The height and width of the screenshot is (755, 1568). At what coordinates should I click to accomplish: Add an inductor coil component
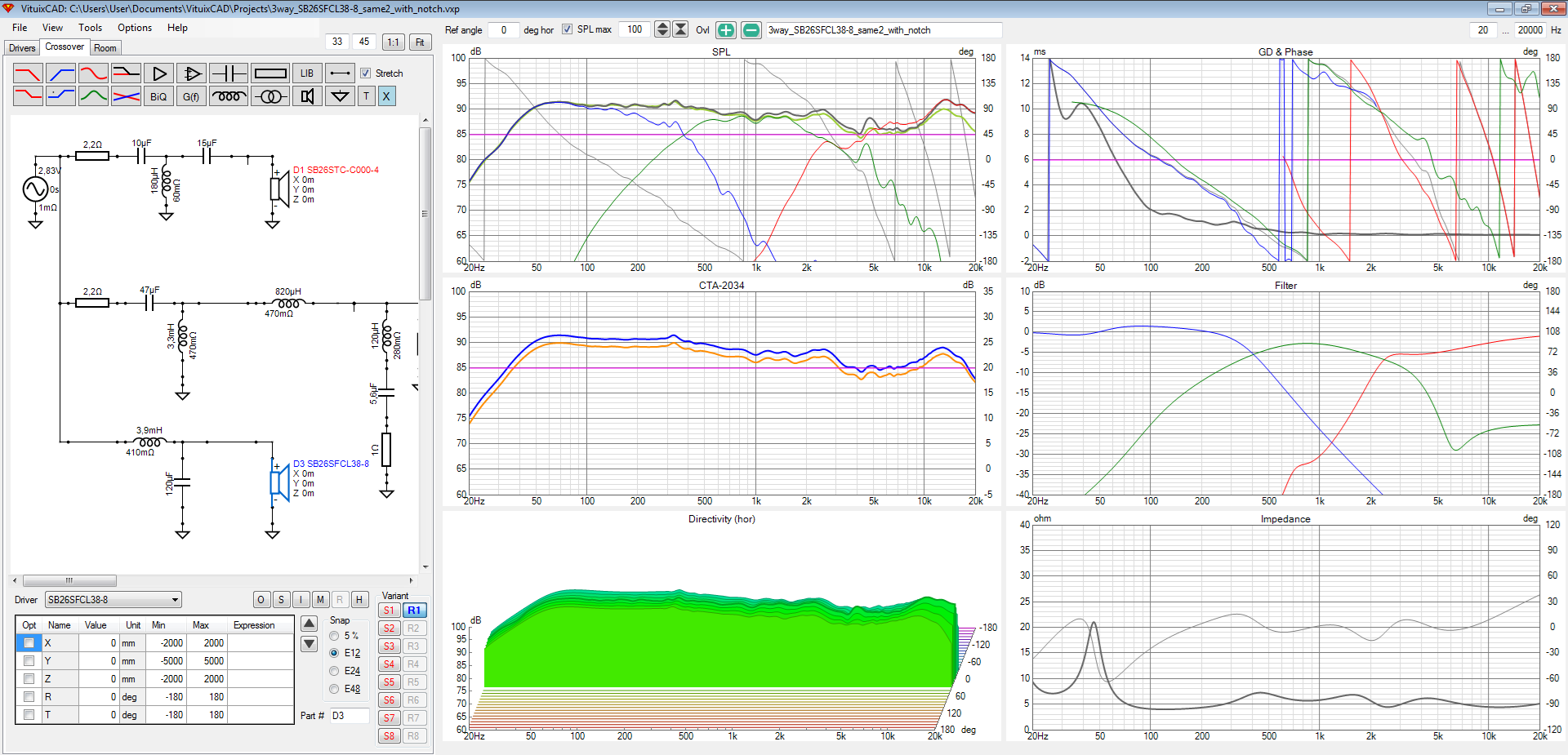pos(229,96)
